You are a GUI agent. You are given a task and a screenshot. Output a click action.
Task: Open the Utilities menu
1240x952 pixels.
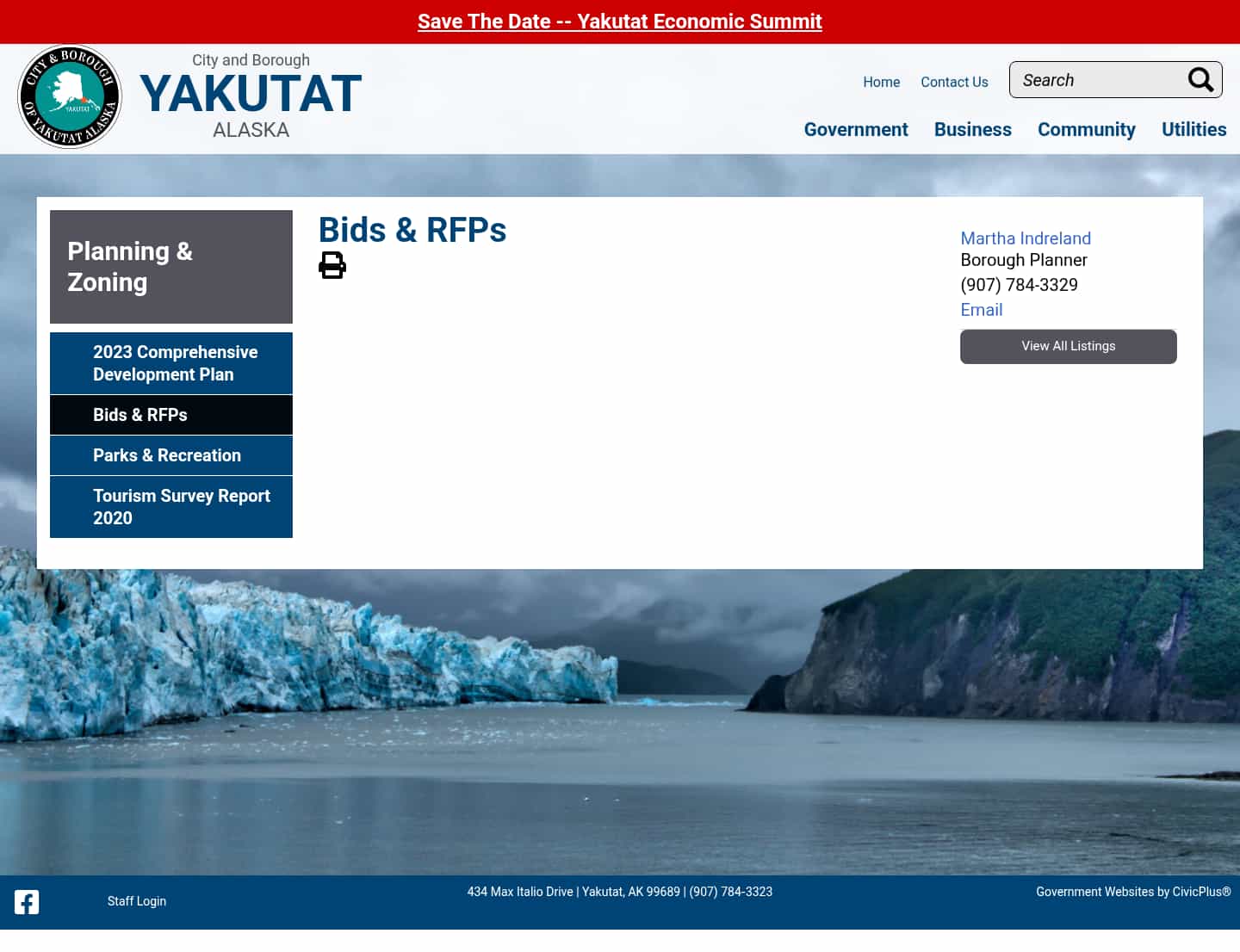1193,129
